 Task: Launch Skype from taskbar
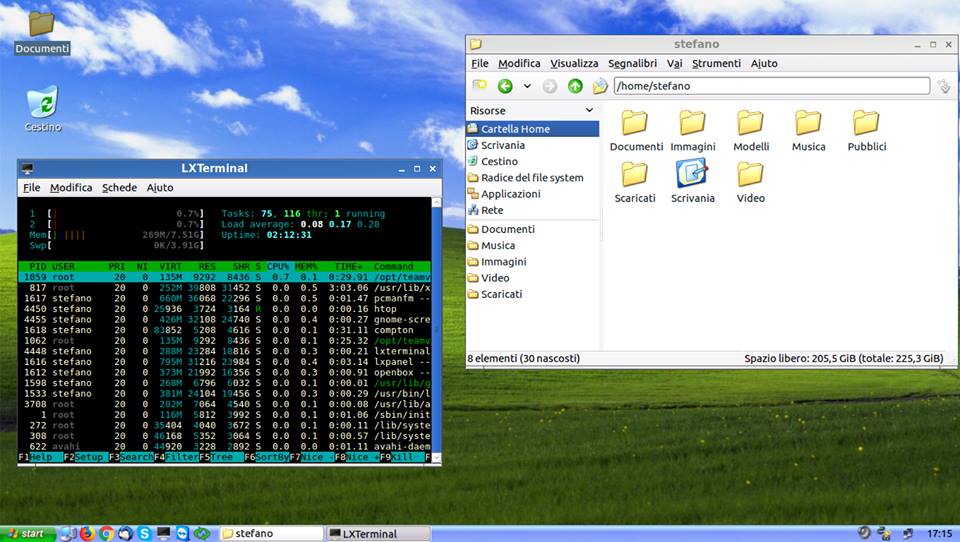point(144,533)
